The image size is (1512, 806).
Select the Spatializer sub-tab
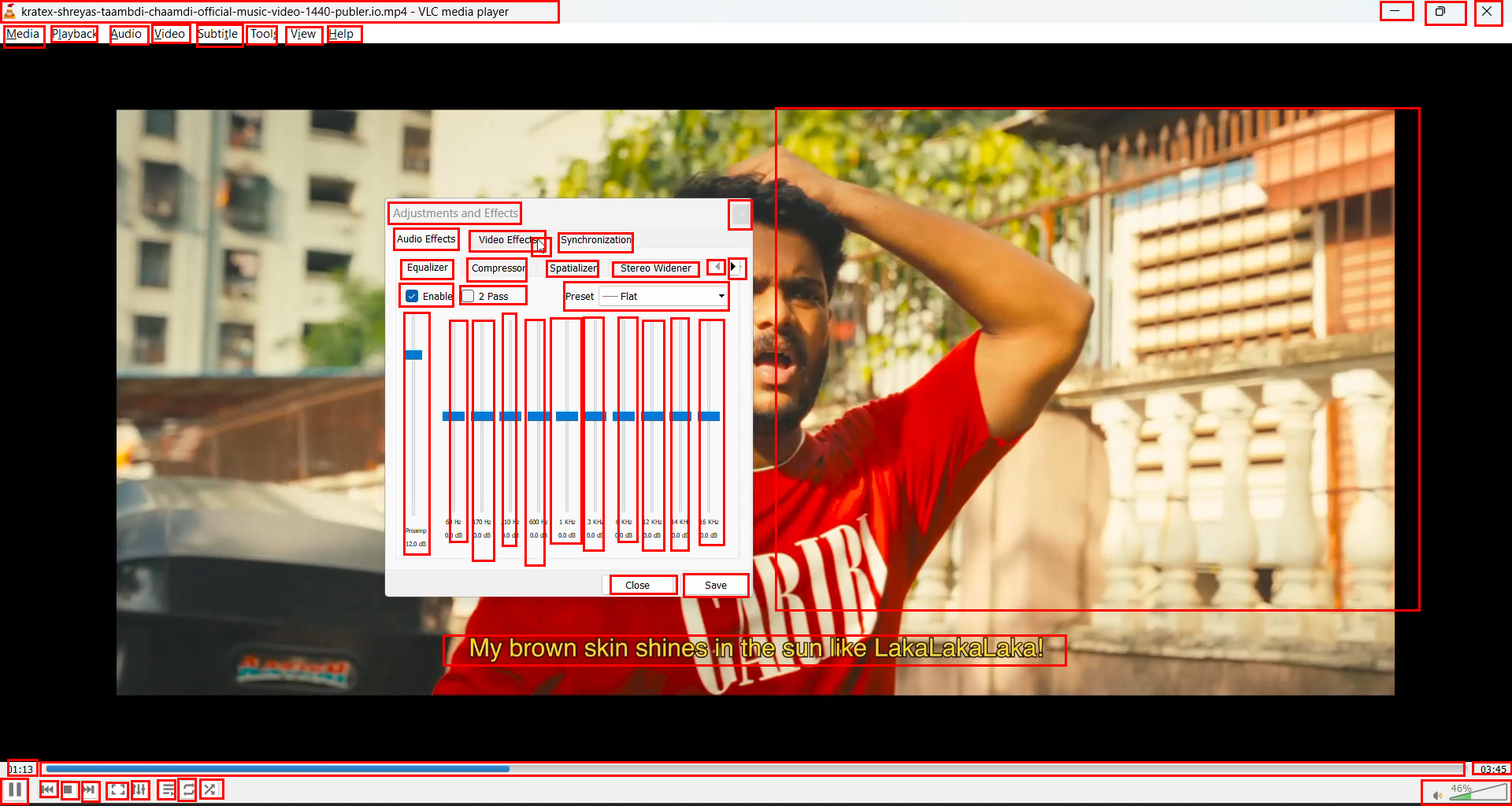pyautogui.click(x=573, y=268)
